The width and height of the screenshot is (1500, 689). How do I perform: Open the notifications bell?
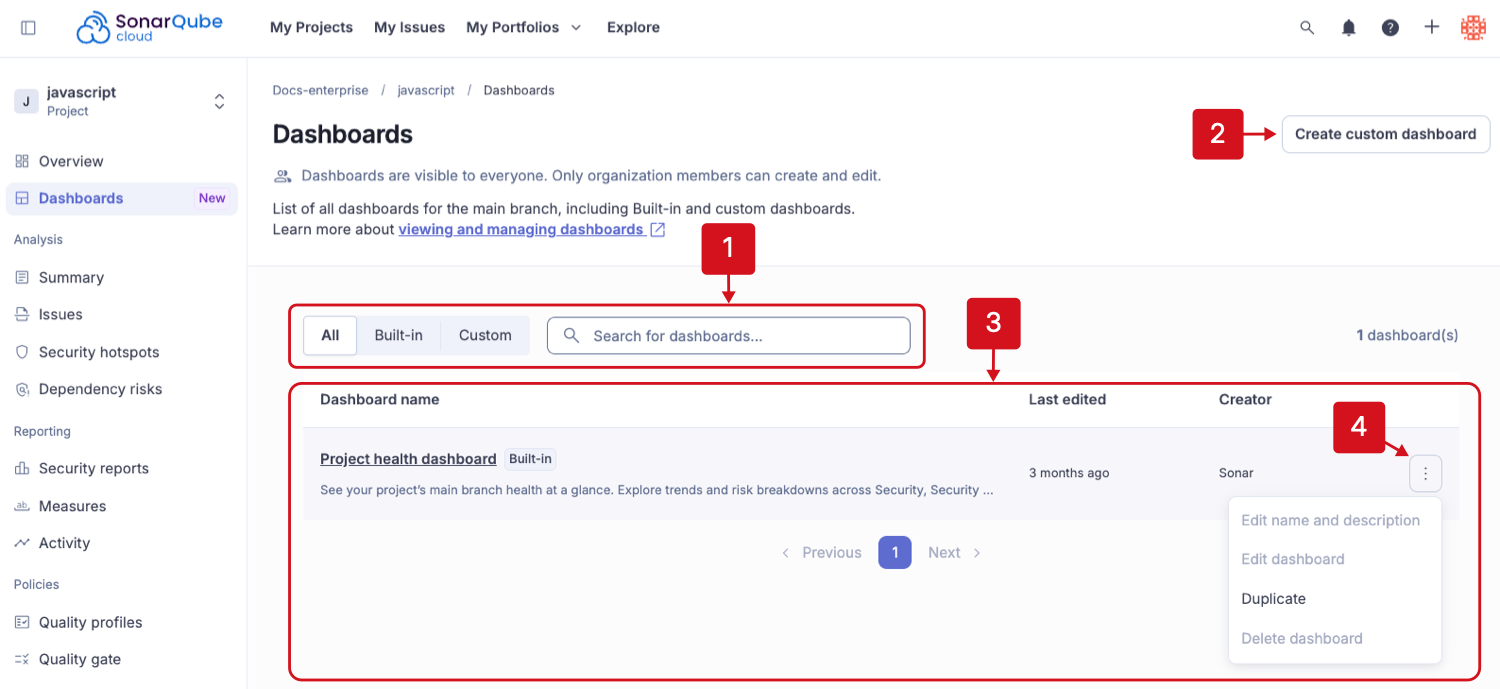point(1349,28)
